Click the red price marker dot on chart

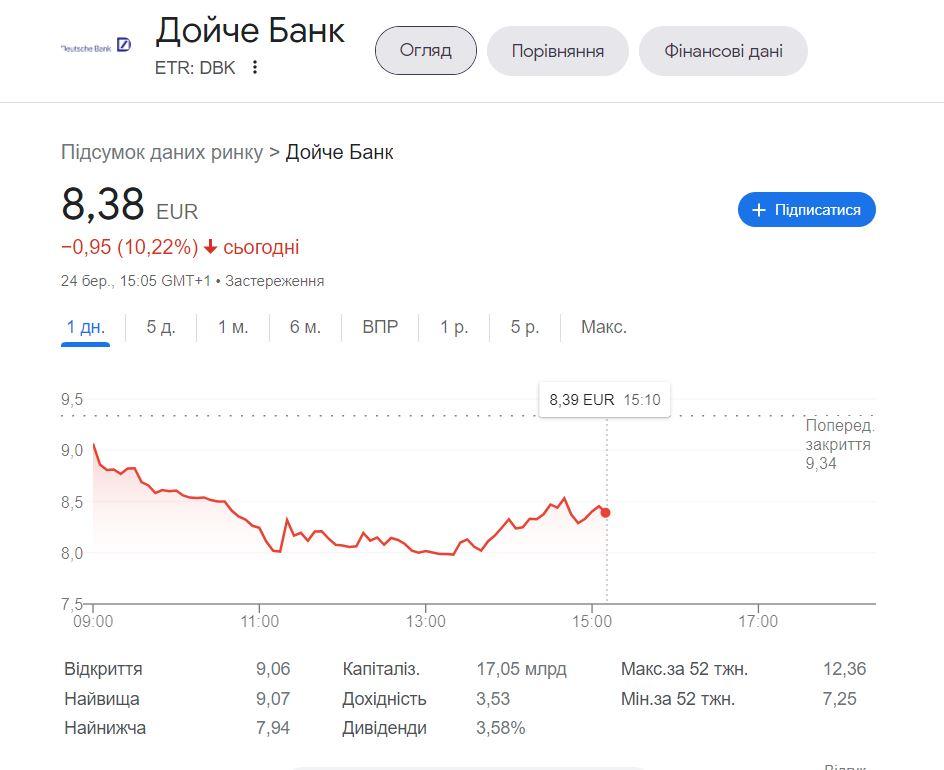pyautogui.click(x=605, y=513)
